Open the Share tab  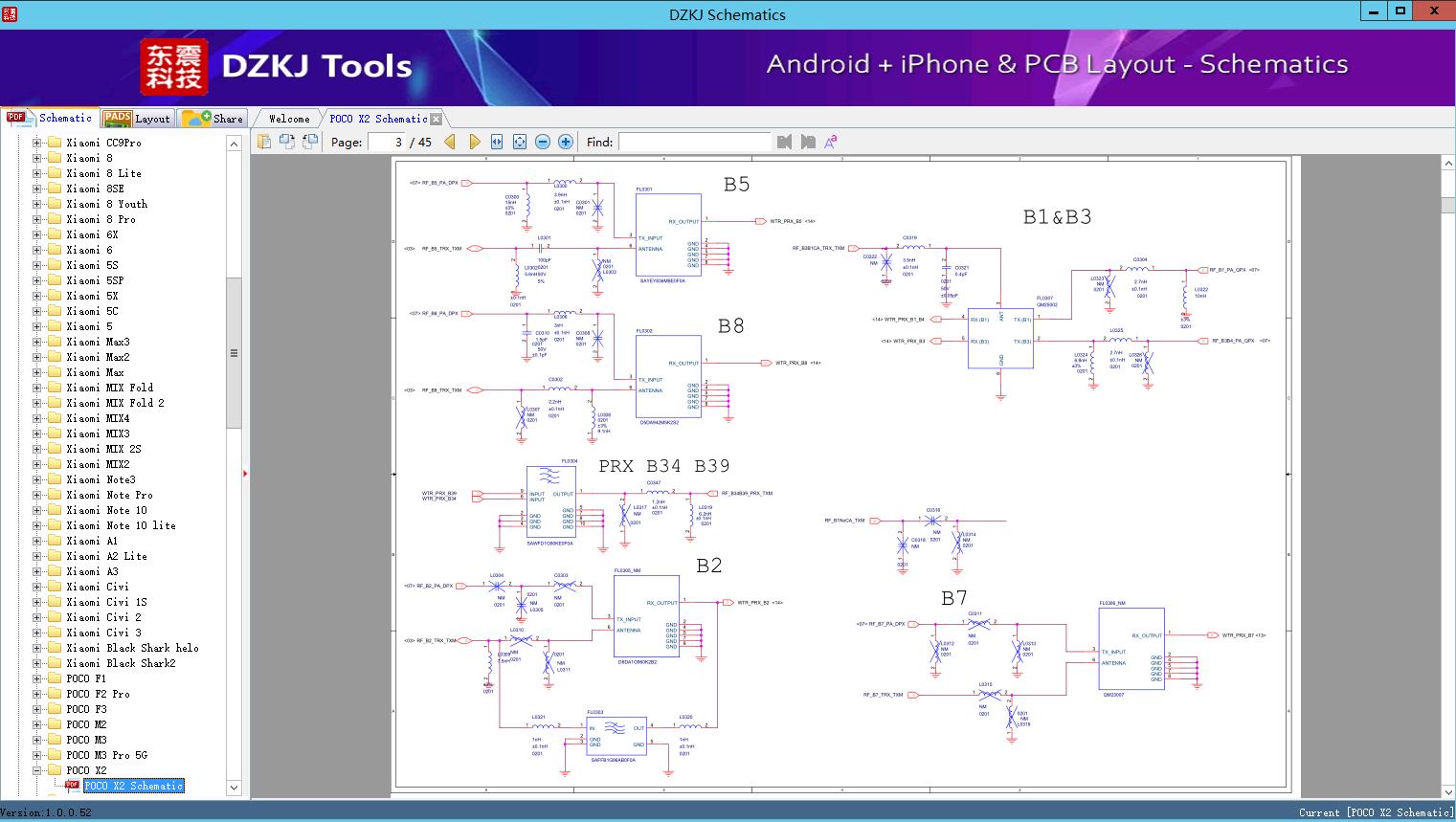pyautogui.click(x=213, y=118)
